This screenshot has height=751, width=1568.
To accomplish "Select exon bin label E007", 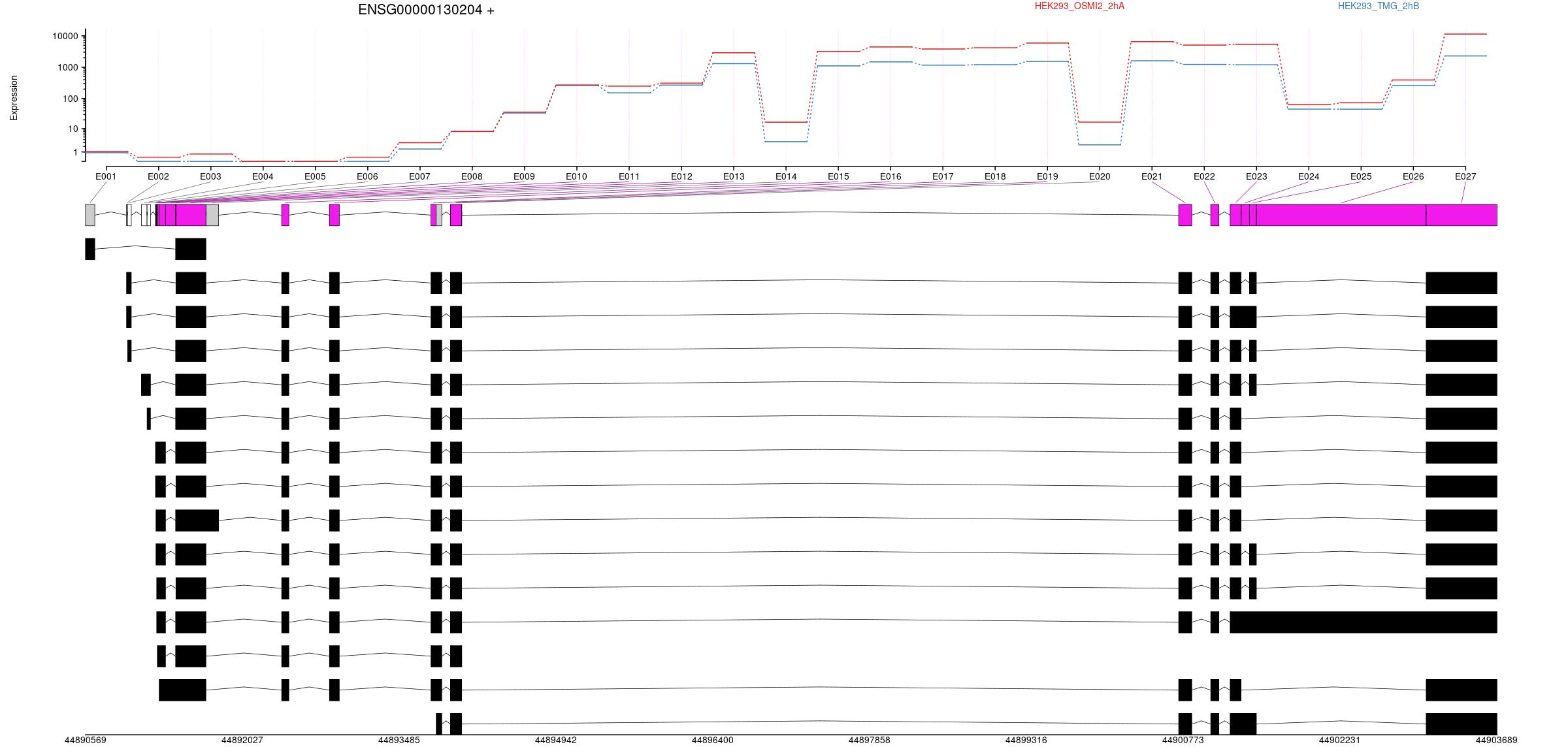I will 419,176.
